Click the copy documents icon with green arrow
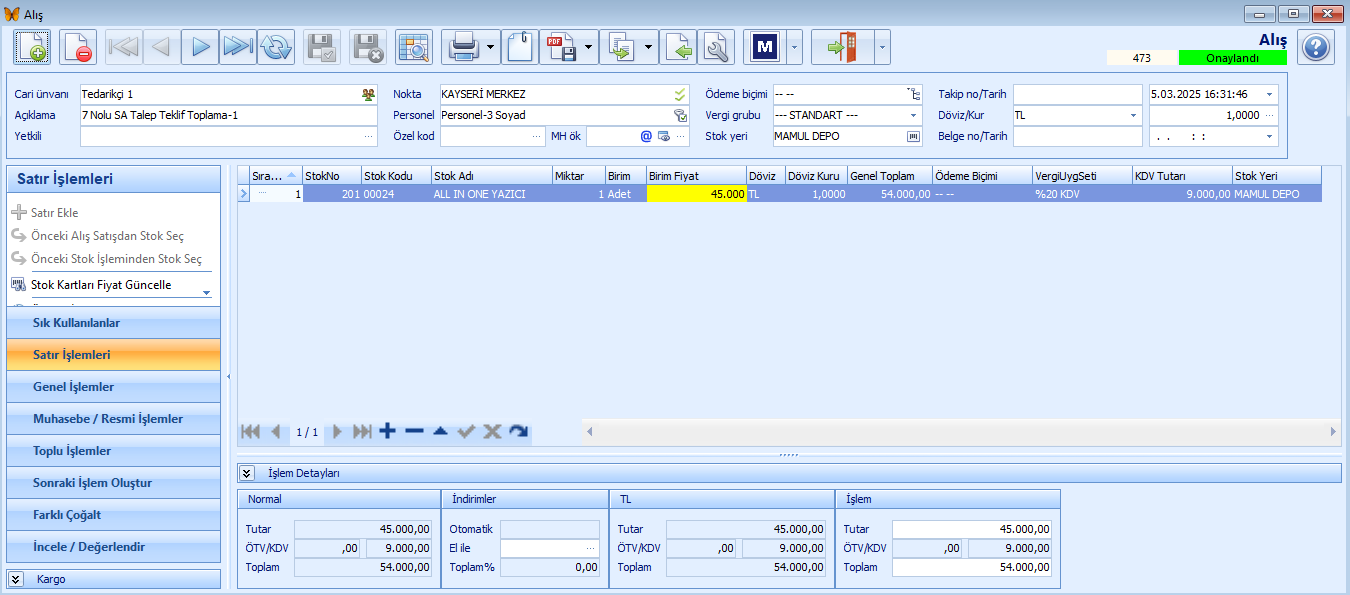1350x595 pixels. [620, 47]
